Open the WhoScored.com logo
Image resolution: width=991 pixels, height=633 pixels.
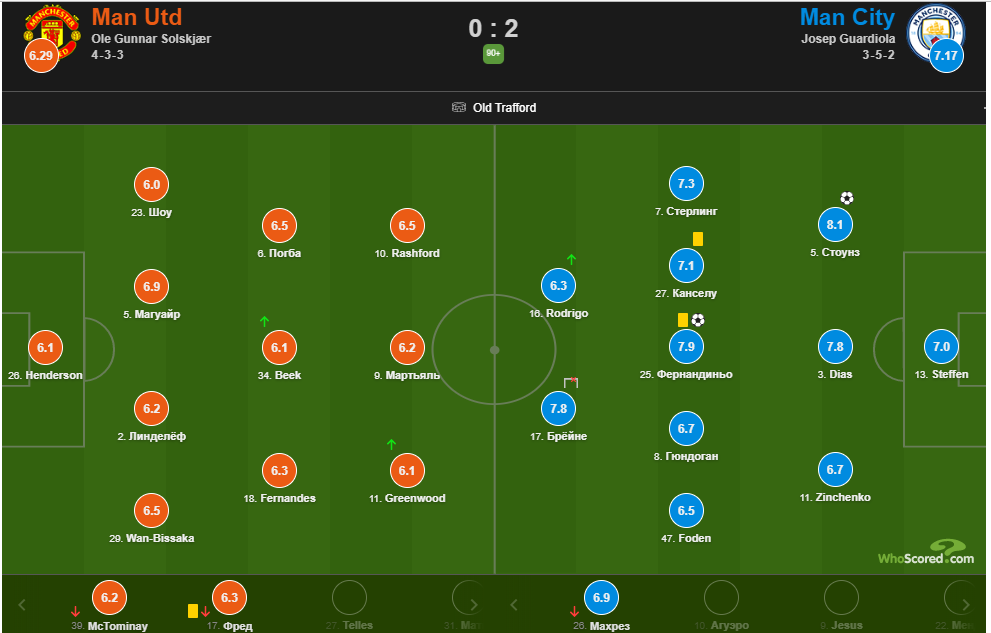pyautogui.click(x=926, y=552)
